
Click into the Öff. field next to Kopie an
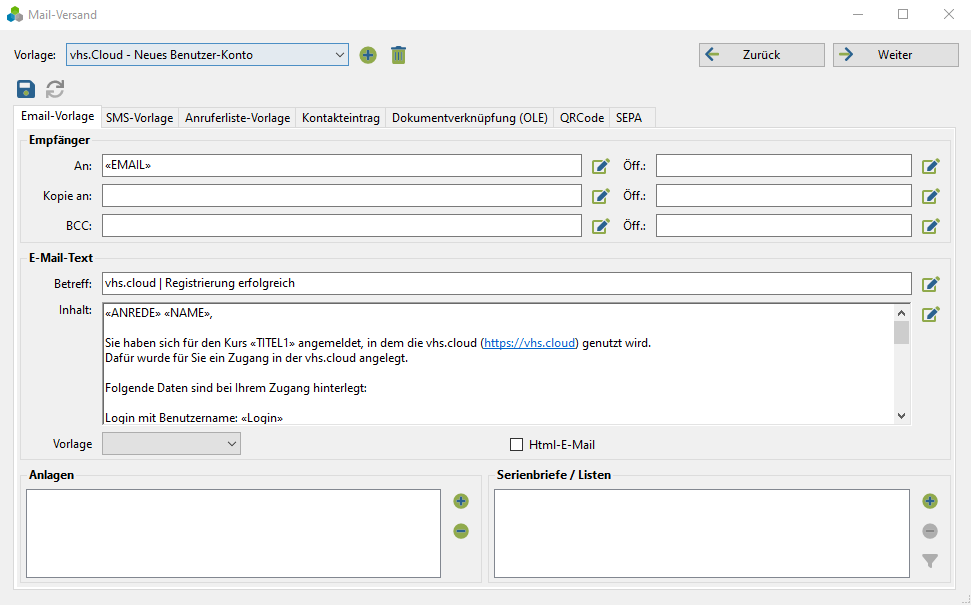[x=784, y=196]
